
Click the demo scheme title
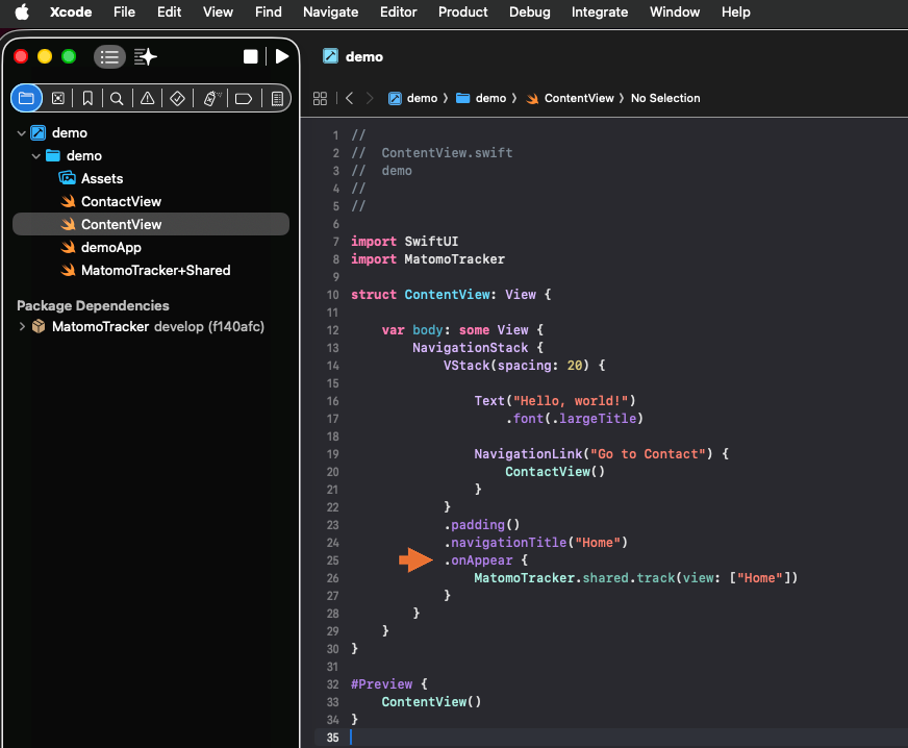(364, 57)
